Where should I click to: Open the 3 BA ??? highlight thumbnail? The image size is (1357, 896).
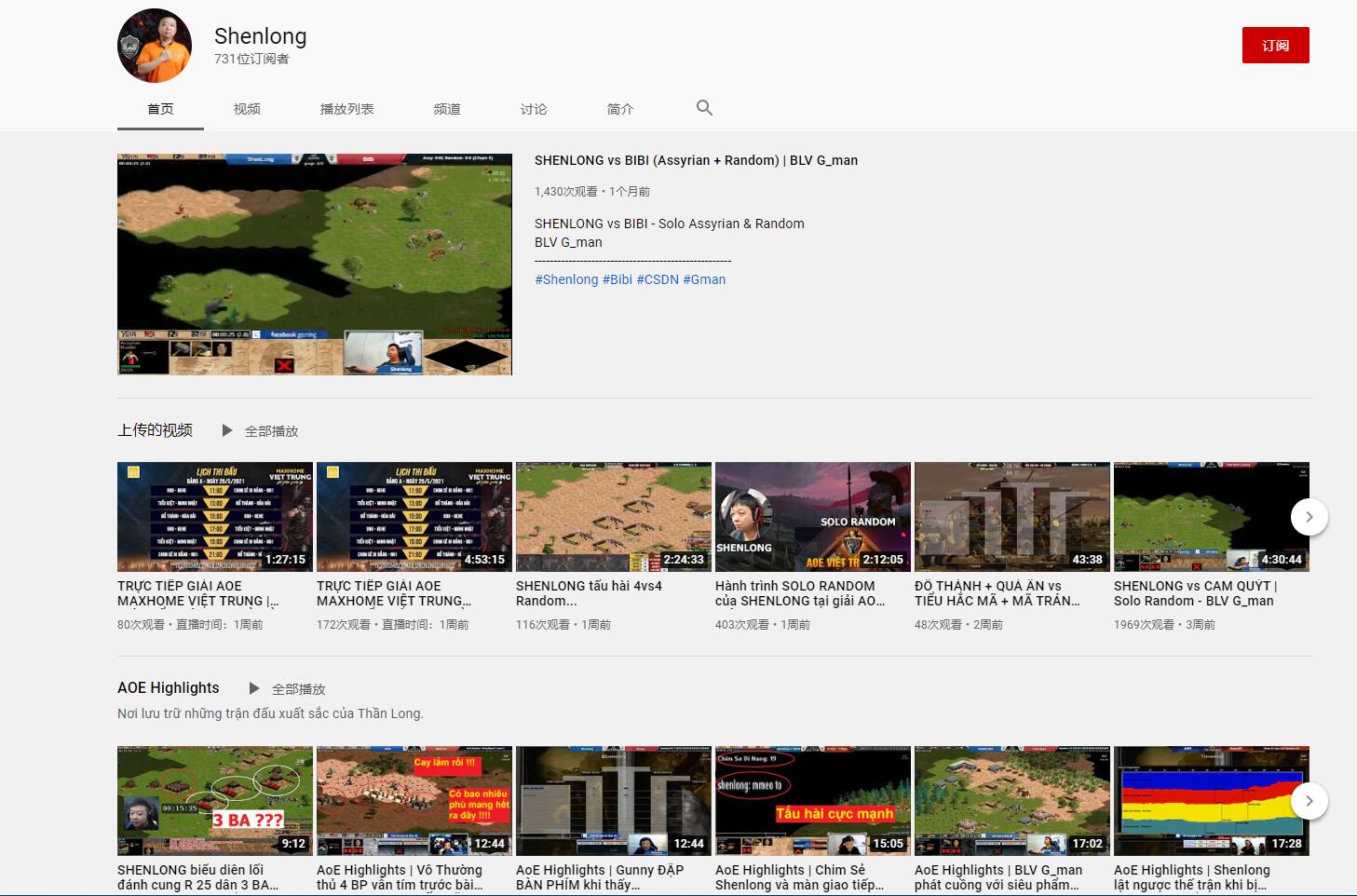(x=214, y=801)
